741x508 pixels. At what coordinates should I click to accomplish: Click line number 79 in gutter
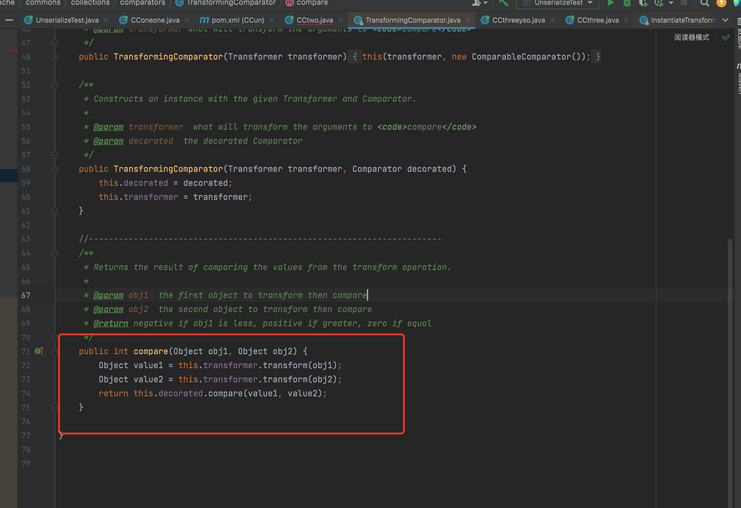tap(26, 464)
